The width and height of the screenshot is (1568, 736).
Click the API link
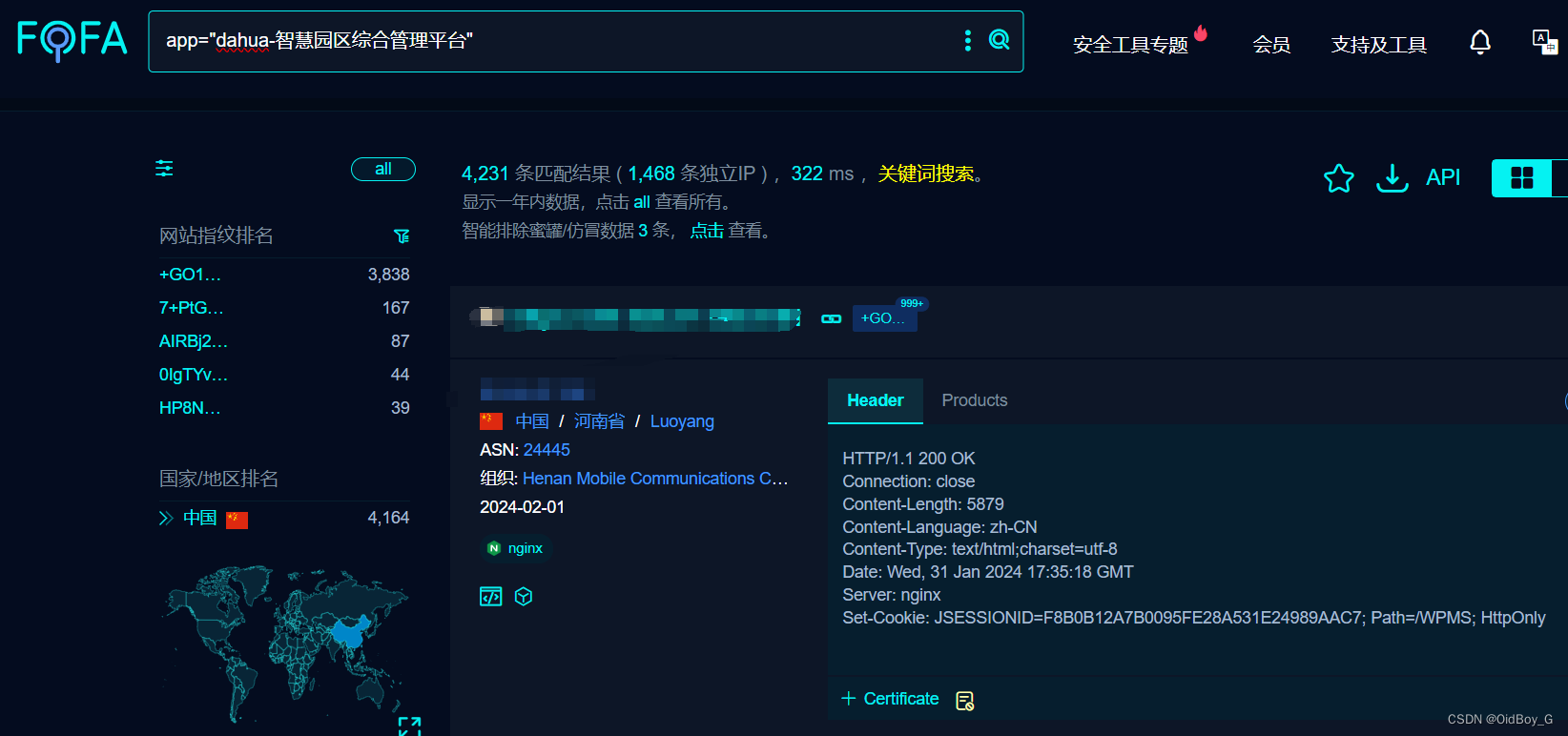tap(1443, 177)
